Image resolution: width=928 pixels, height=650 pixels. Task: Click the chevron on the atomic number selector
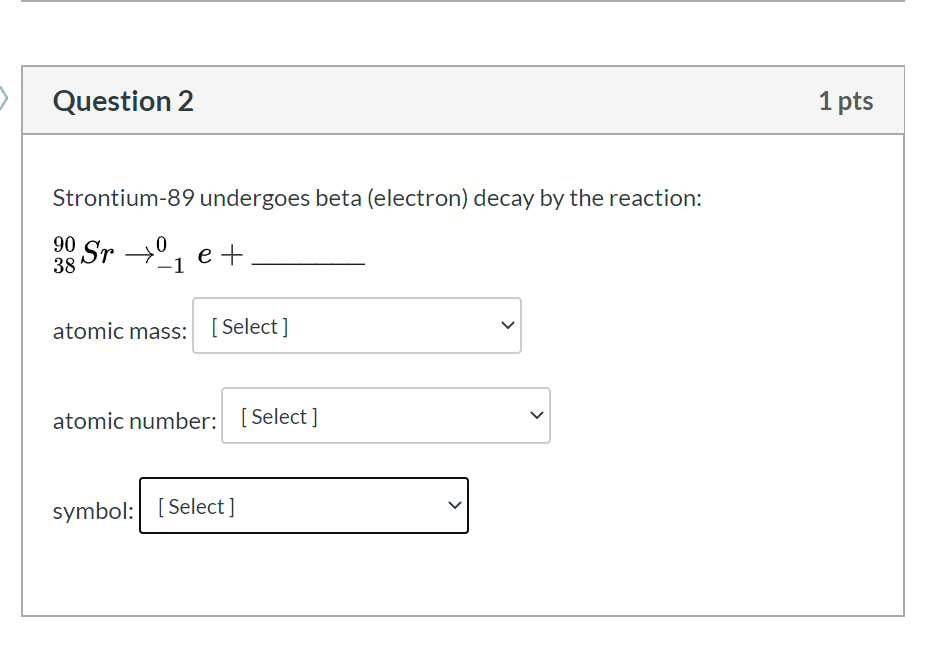coord(536,415)
